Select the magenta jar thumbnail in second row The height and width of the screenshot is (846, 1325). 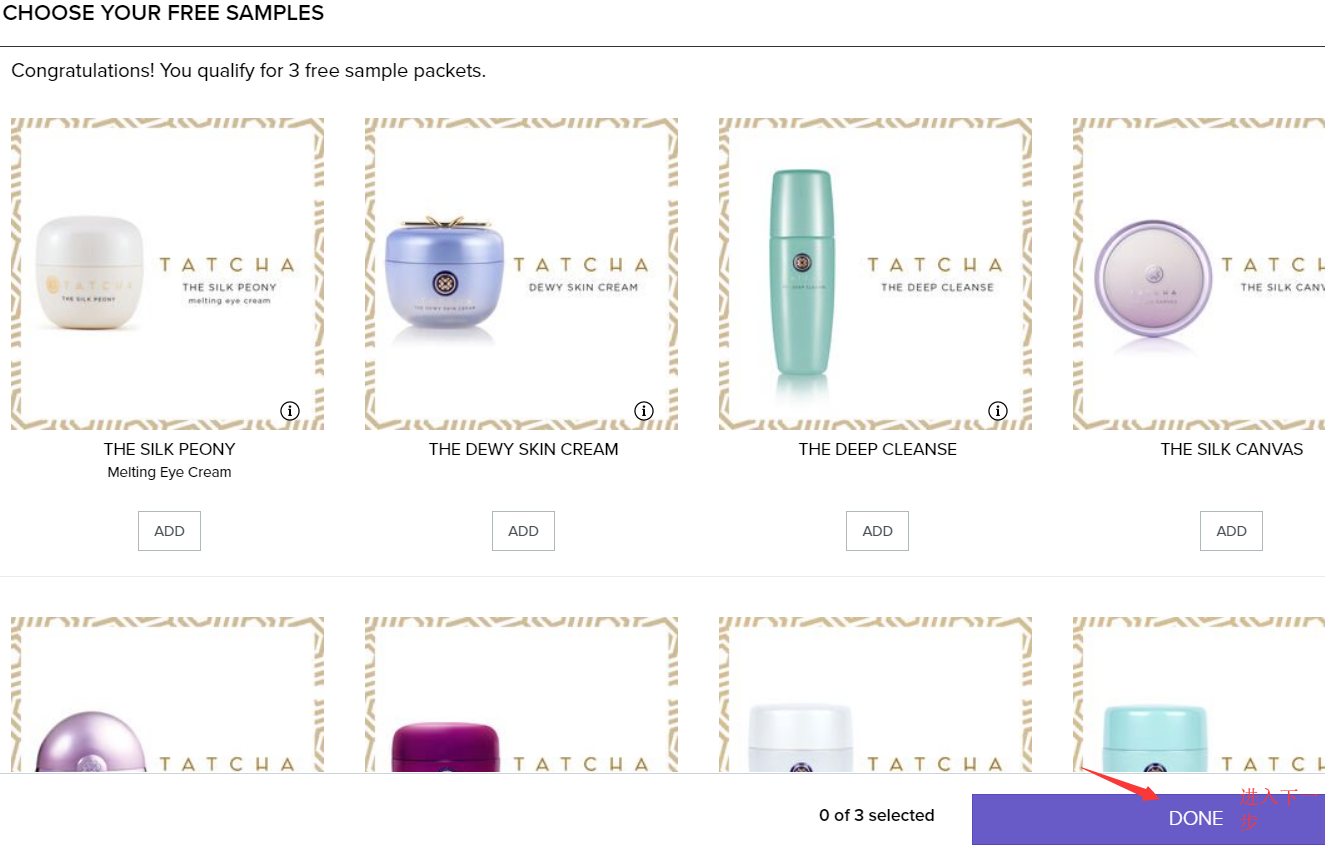[522, 695]
